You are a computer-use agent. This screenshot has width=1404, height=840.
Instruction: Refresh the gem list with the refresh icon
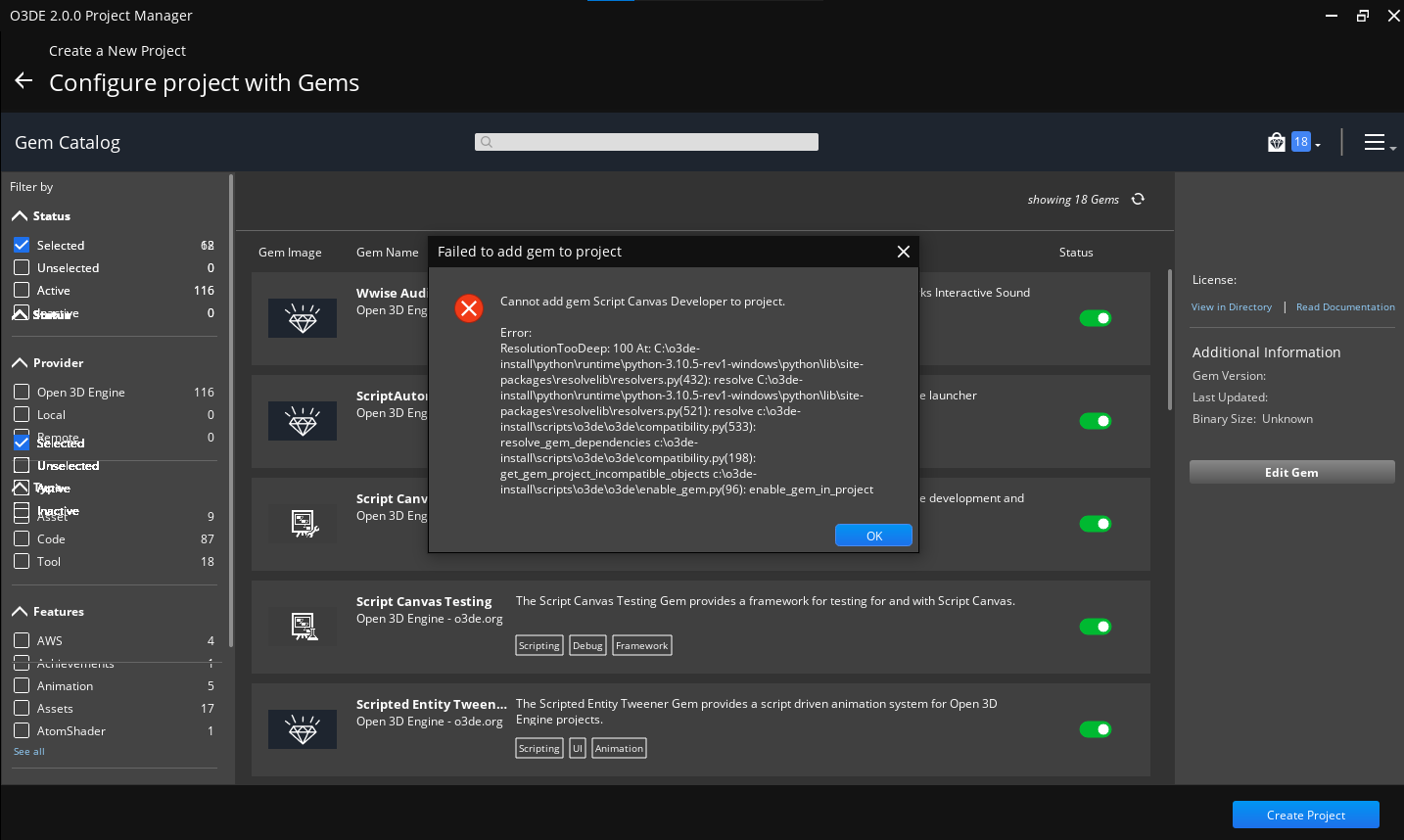coord(1138,199)
